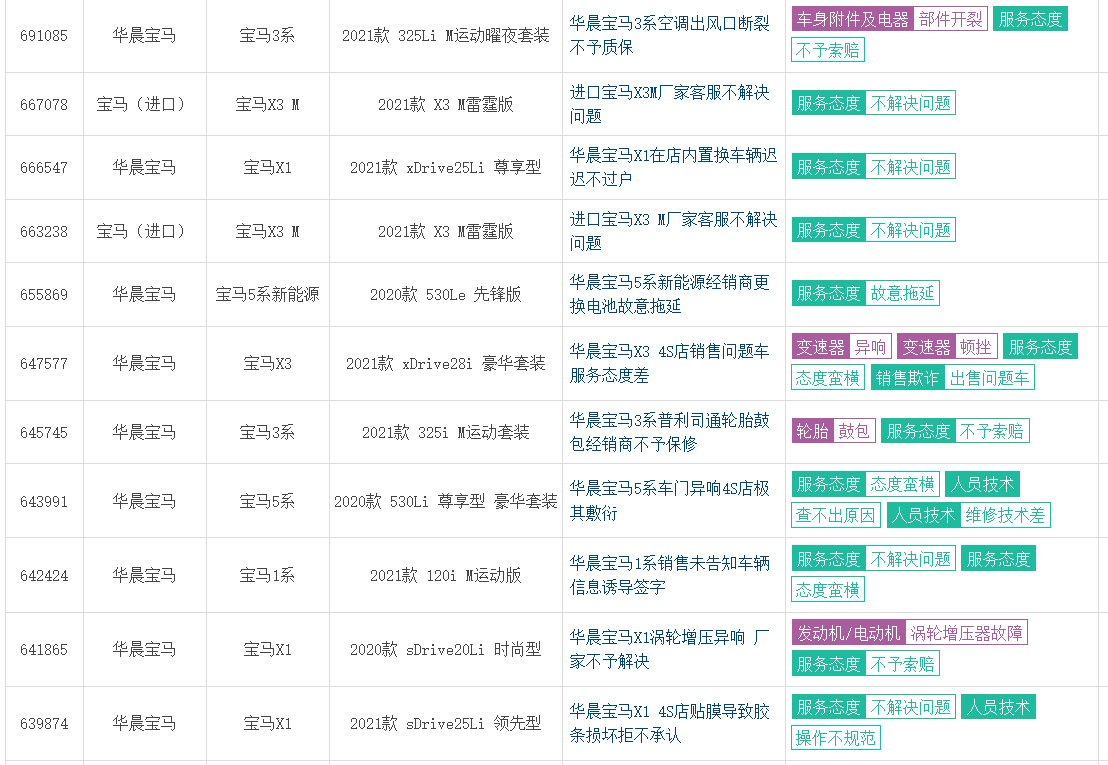Click the 销售欺诈 出售问题车 tag
The image size is (1108, 765).
[953, 378]
